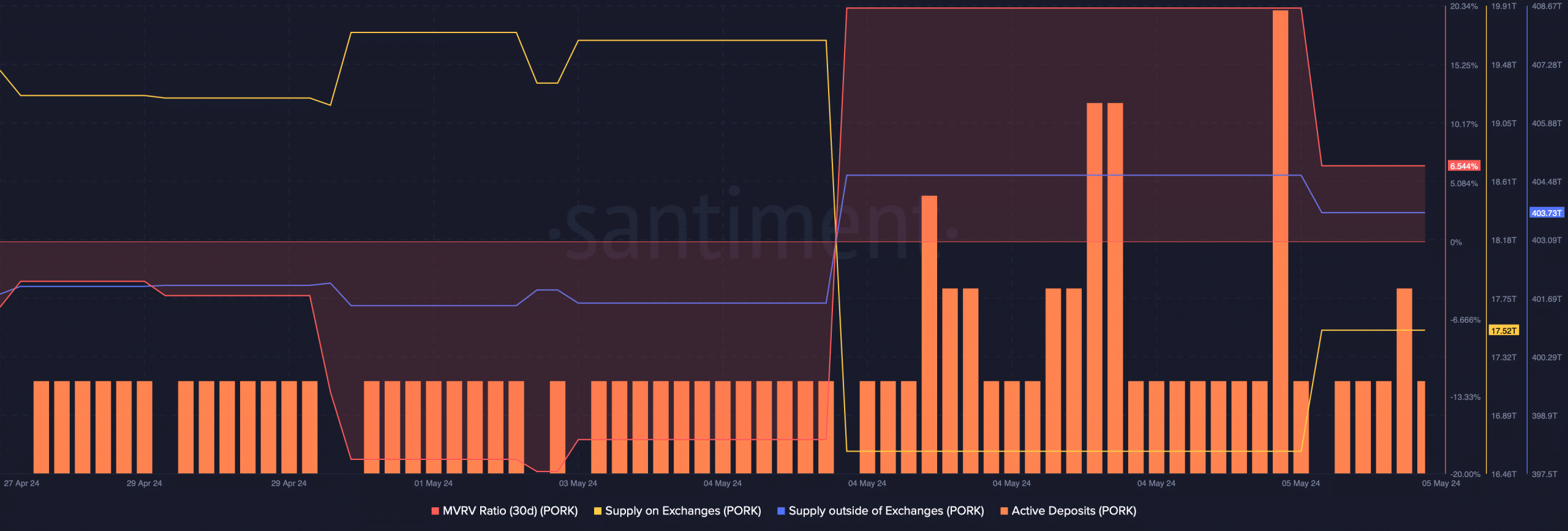Click the 20.34% axis label
Image resolution: width=1568 pixels, height=531 pixels.
tap(1464, 6)
